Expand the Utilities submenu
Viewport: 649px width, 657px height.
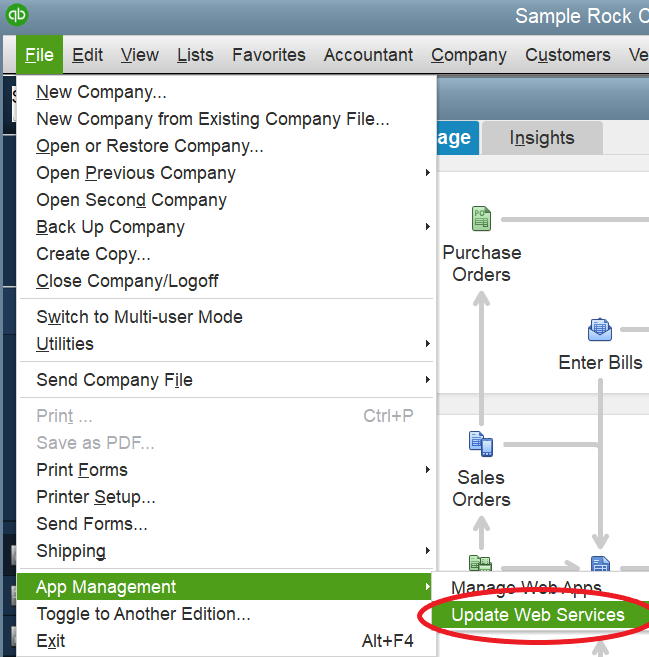tap(65, 344)
